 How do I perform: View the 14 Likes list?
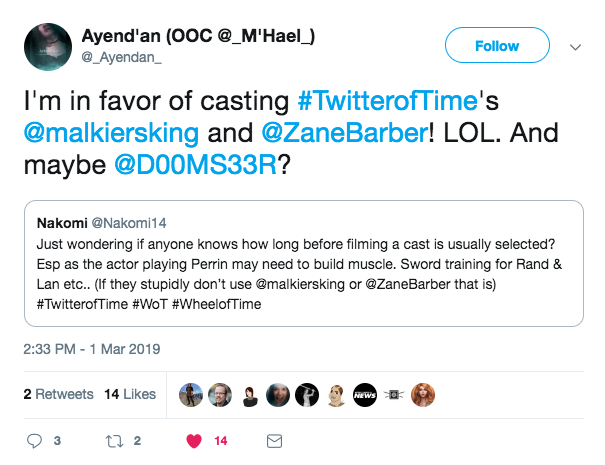tap(130, 394)
